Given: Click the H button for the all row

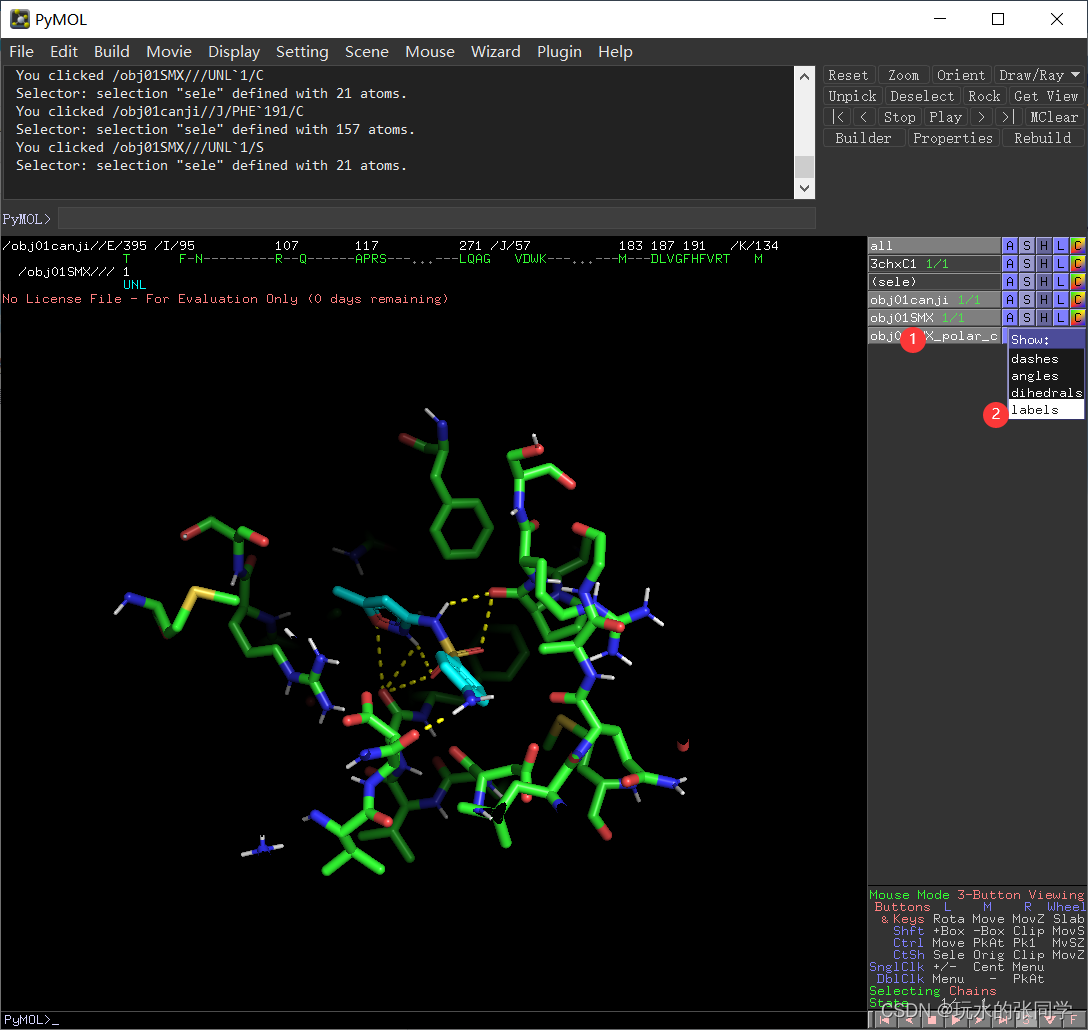Looking at the screenshot, I should (x=1044, y=246).
